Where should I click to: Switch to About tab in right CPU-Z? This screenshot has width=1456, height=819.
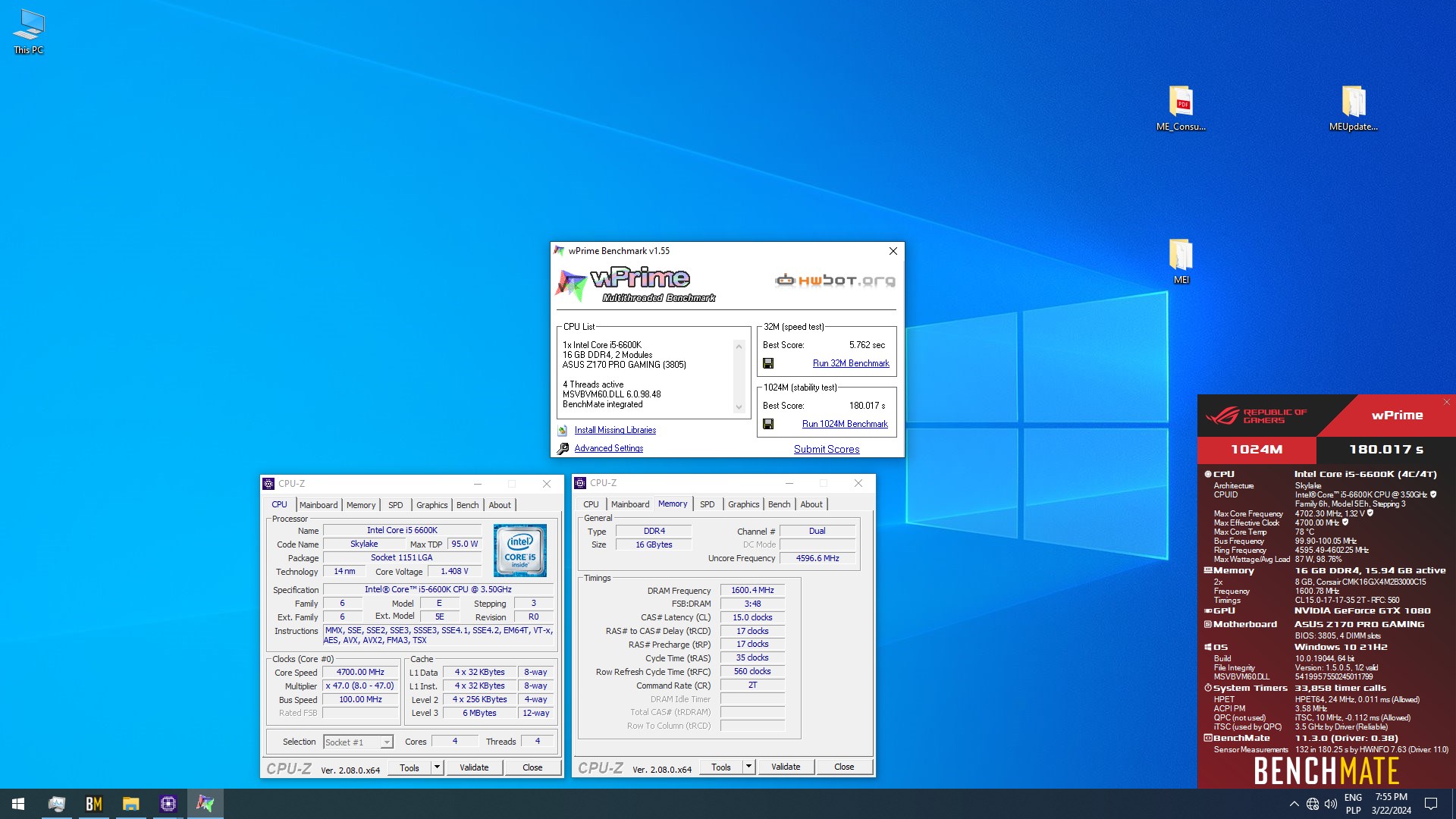click(811, 504)
